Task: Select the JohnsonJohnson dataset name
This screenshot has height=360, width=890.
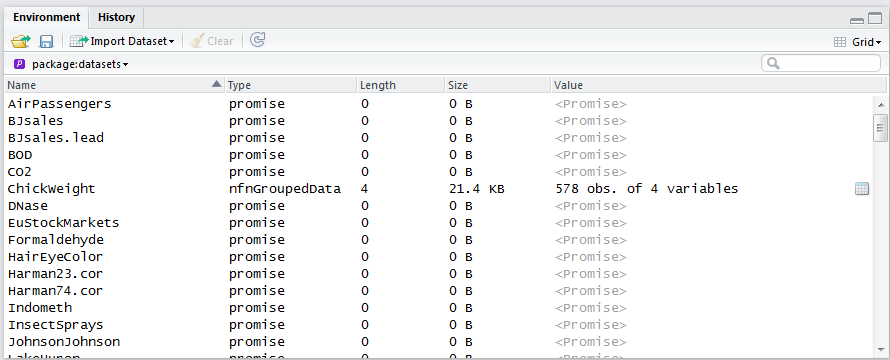Action: click(x=64, y=342)
